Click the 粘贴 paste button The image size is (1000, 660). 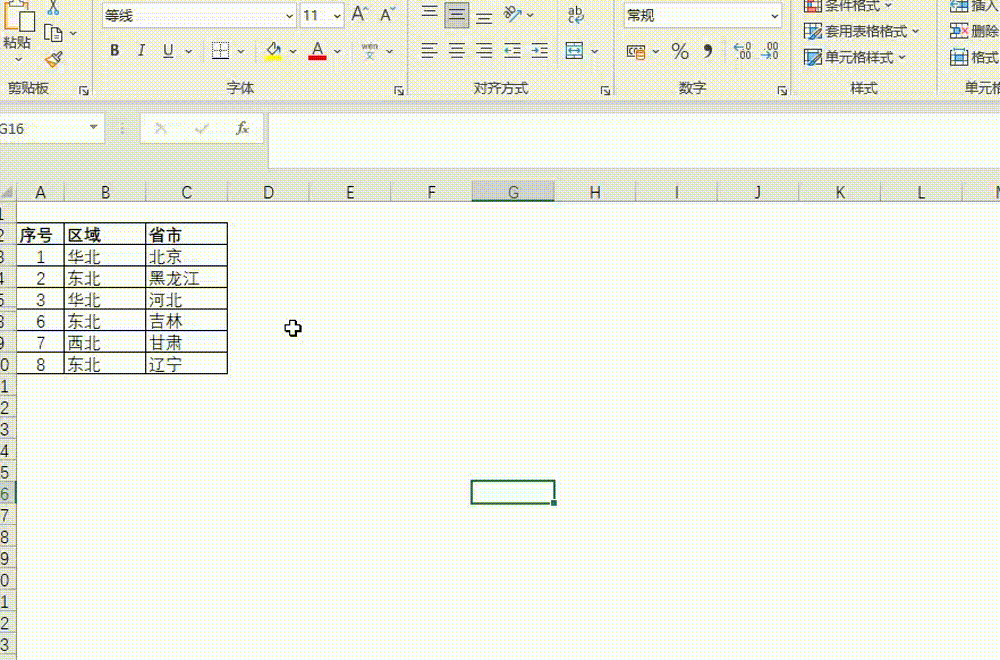(x=17, y=26)
